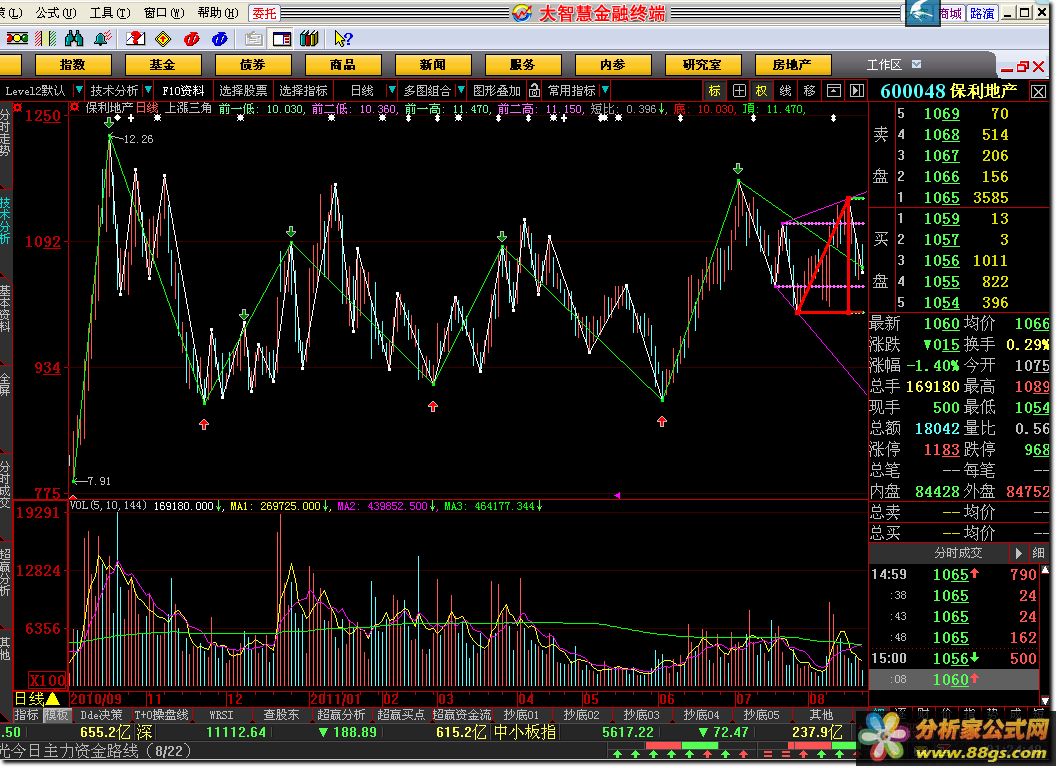Click the 债券 yellow button

[x=253, y=65]
